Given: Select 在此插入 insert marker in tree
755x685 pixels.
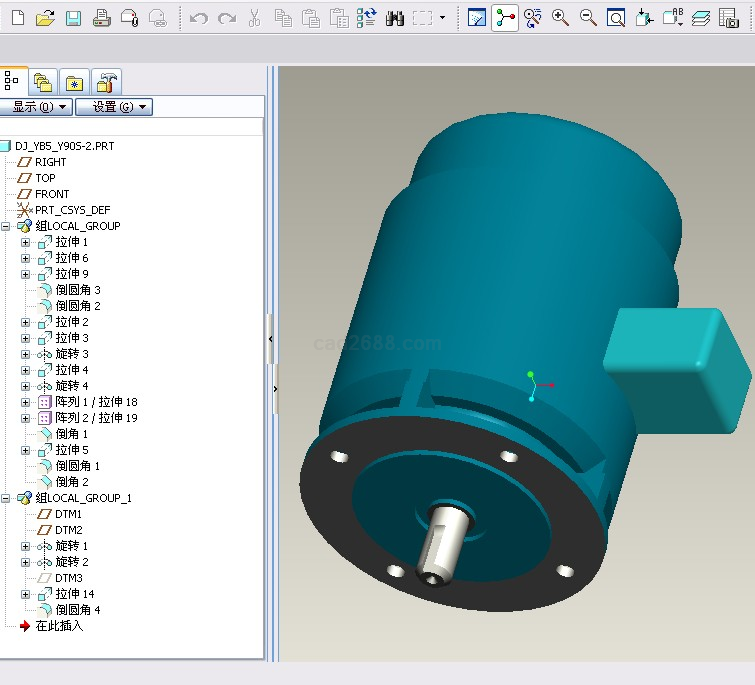Looking at the screenshot, I should click(59, 626).
